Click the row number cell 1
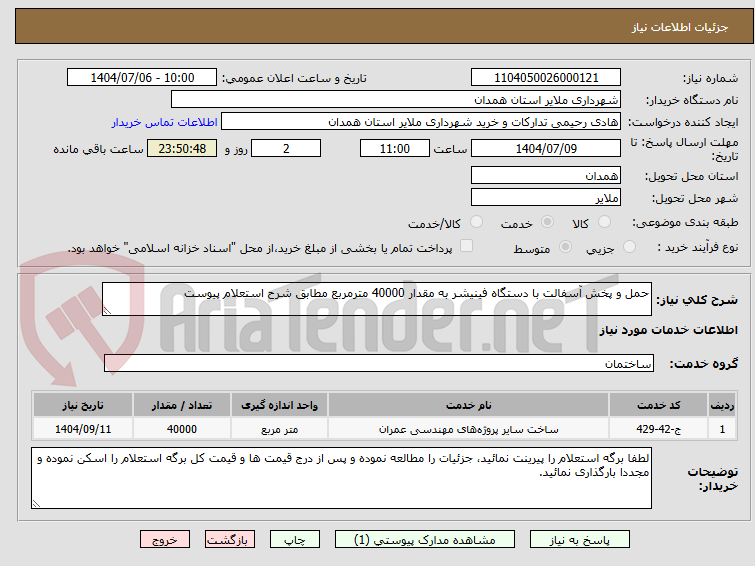 tap(722, 429)
